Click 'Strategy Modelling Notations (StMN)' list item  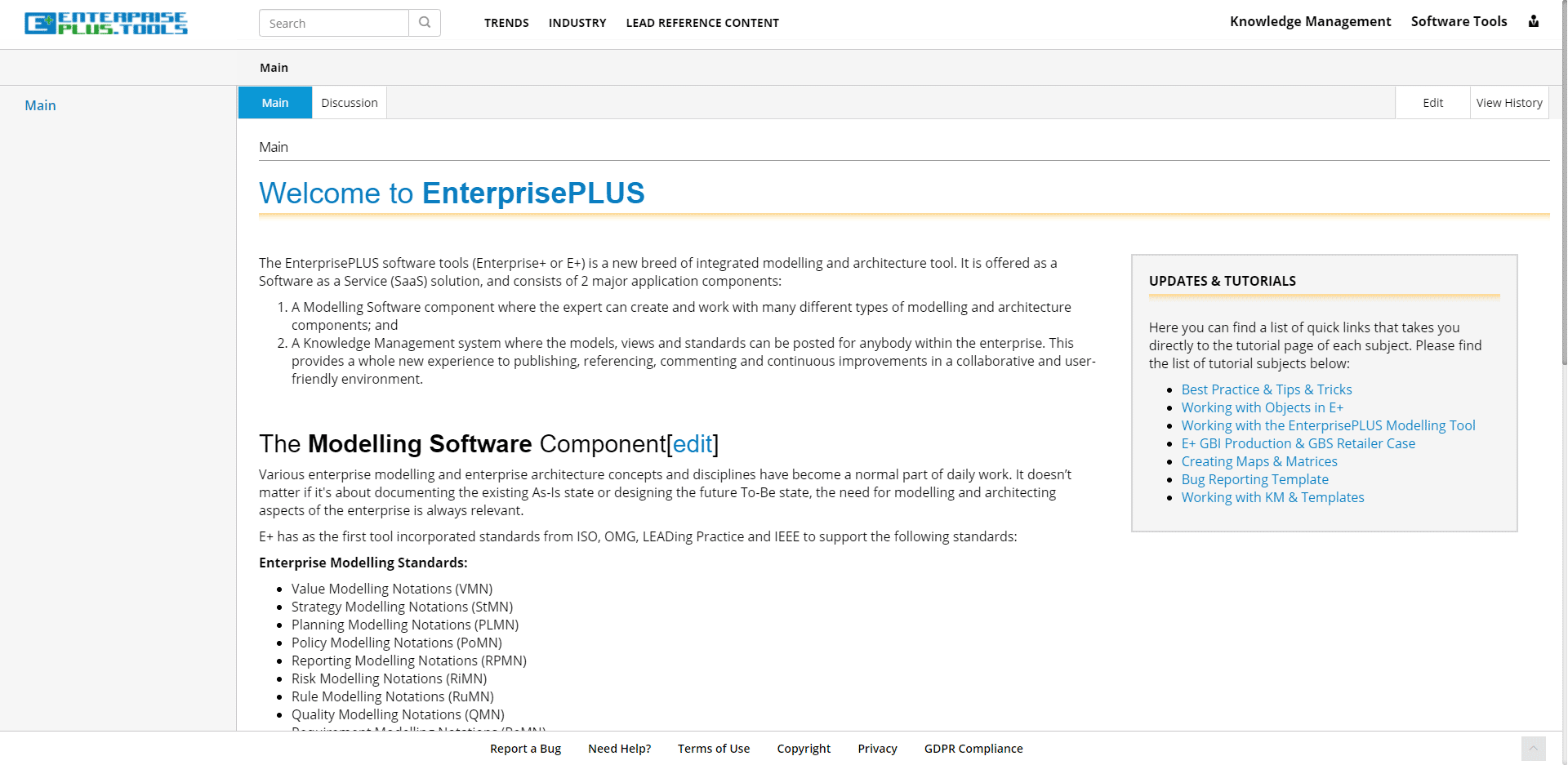403,607
